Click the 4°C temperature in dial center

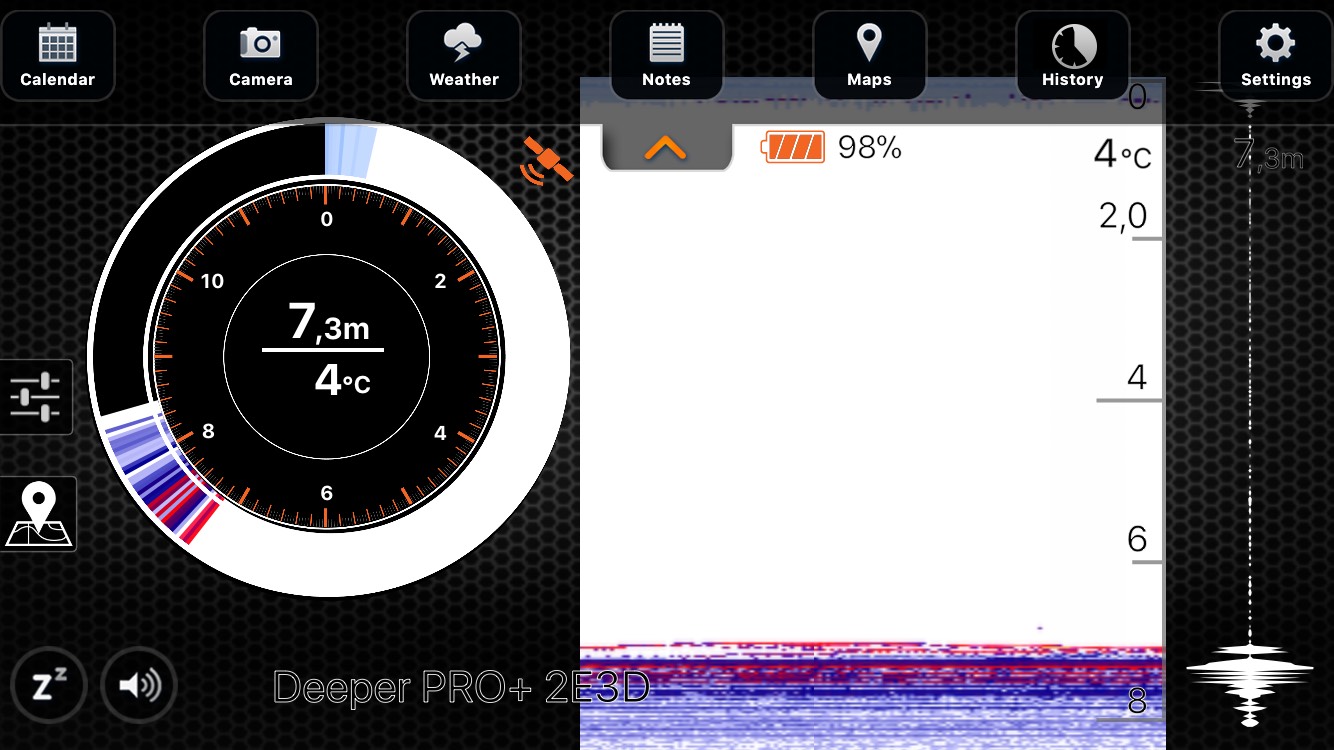[342, 381]
